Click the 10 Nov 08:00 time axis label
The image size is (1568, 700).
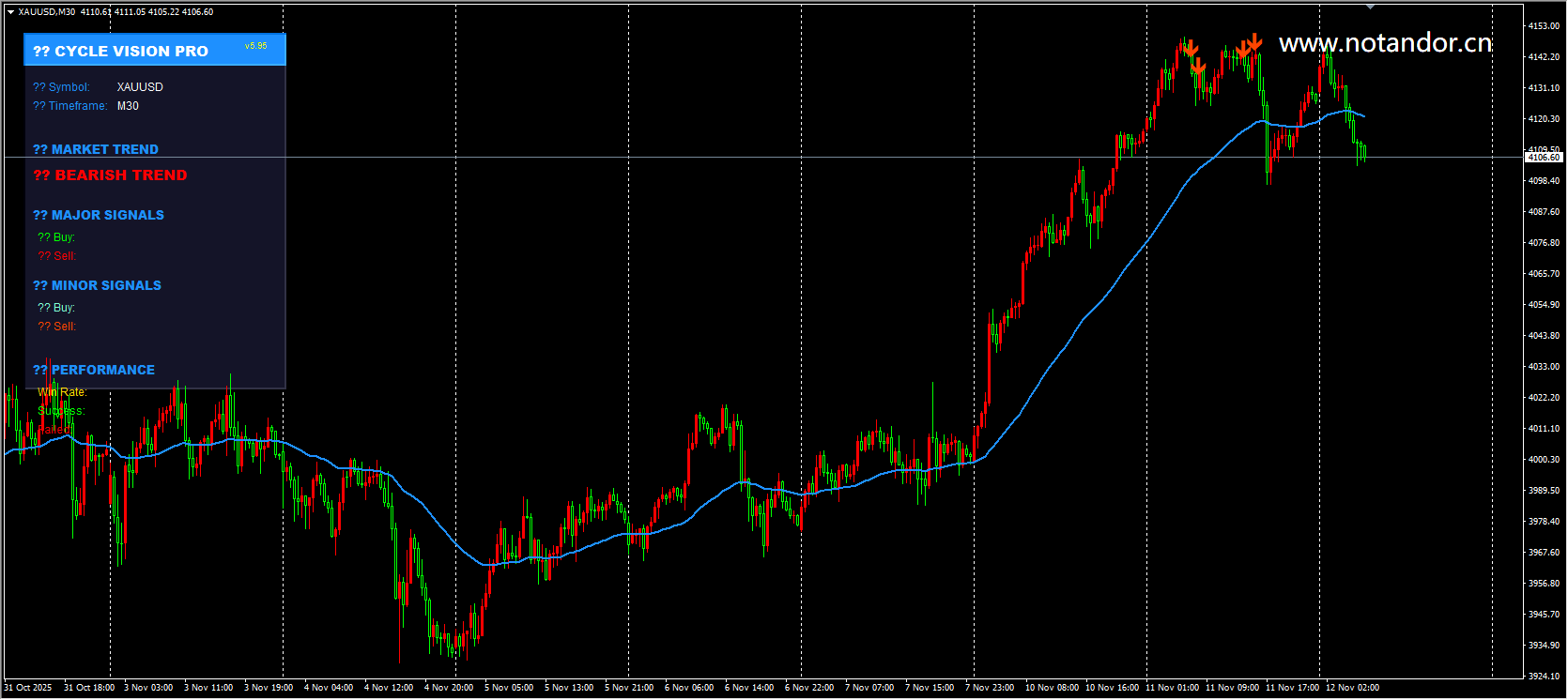pos(1052,688)
